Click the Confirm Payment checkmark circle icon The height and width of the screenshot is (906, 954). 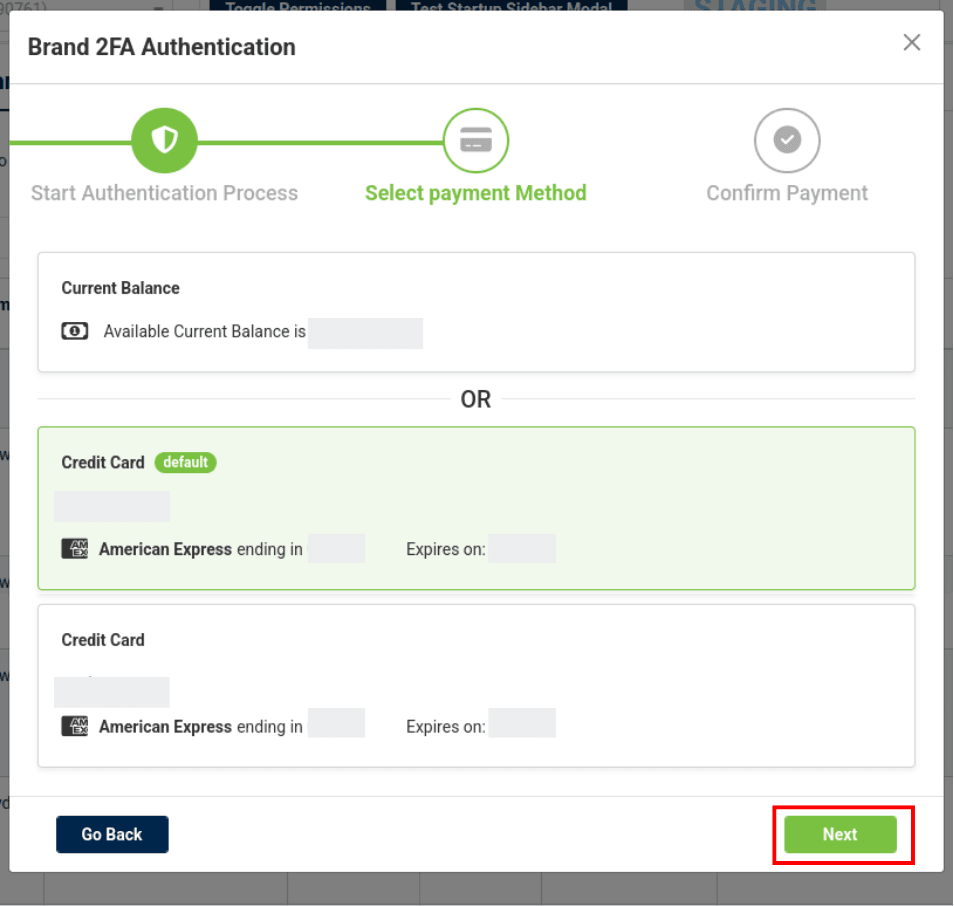coord(787,141)
